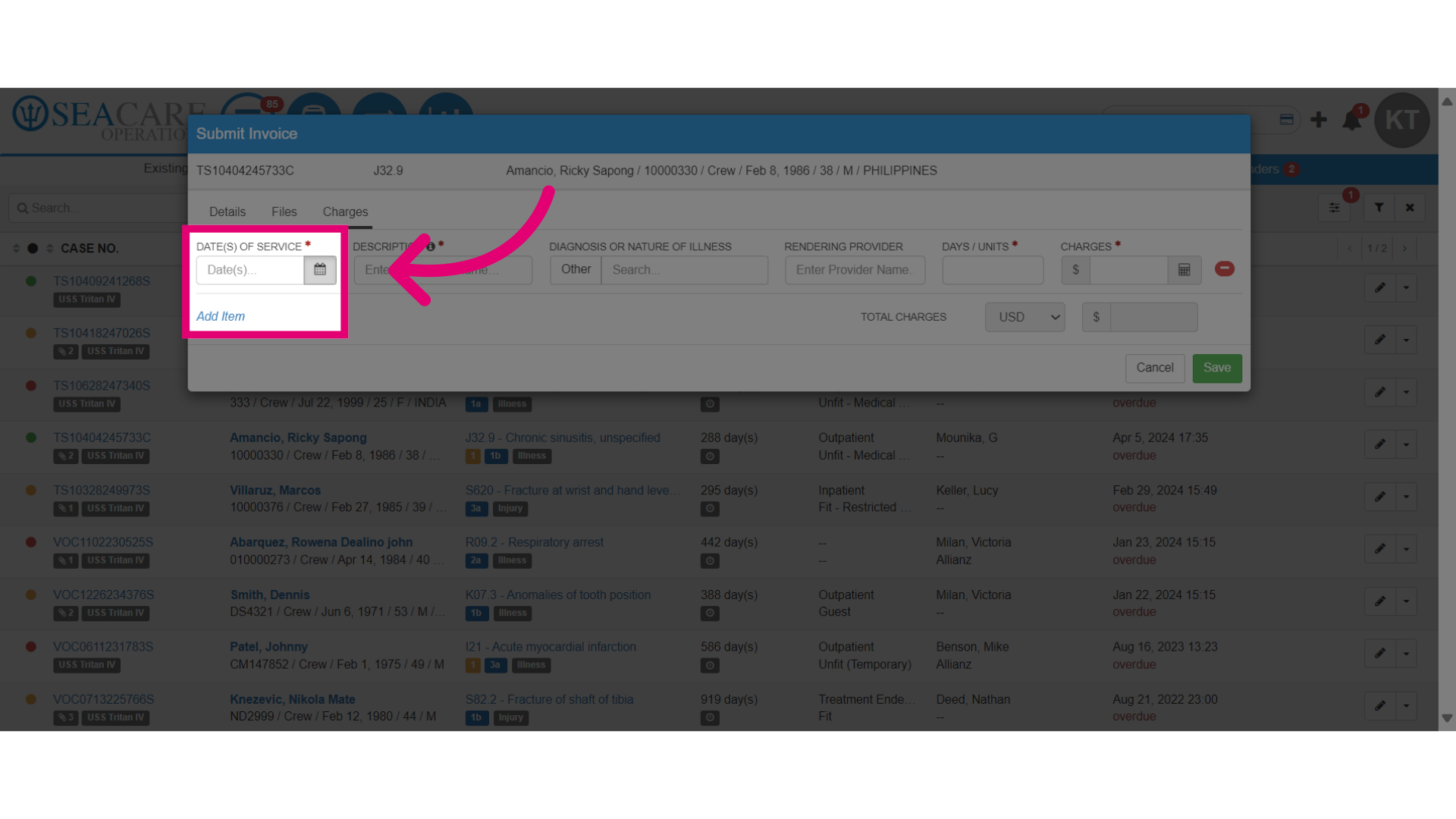This screenshot has height=819, width=1456.
Task: Expand actions dropdown for Knezevic, Nikola row
Action: [1407, 706]
